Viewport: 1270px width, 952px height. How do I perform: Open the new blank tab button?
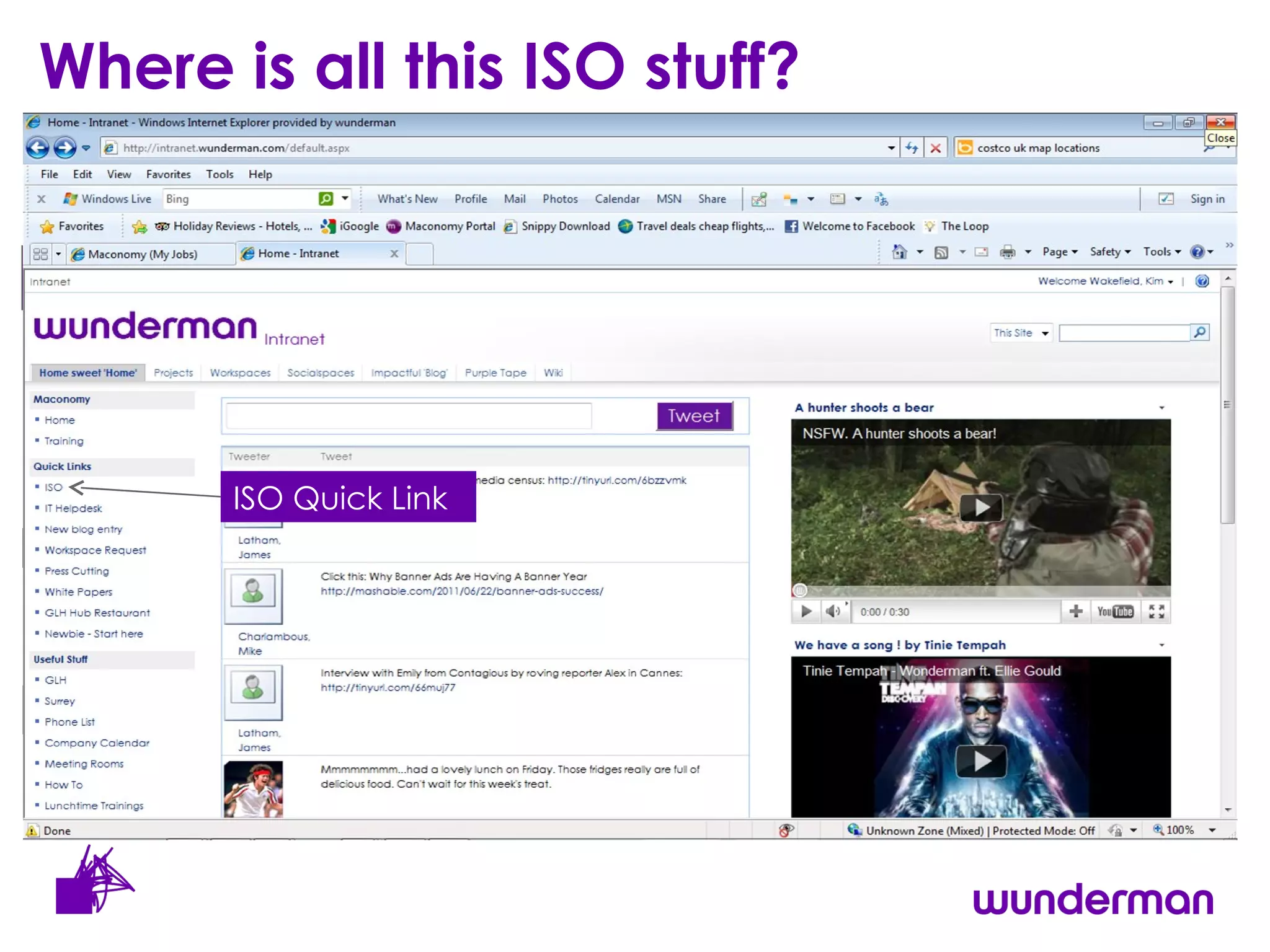click(x=420, y=254)
